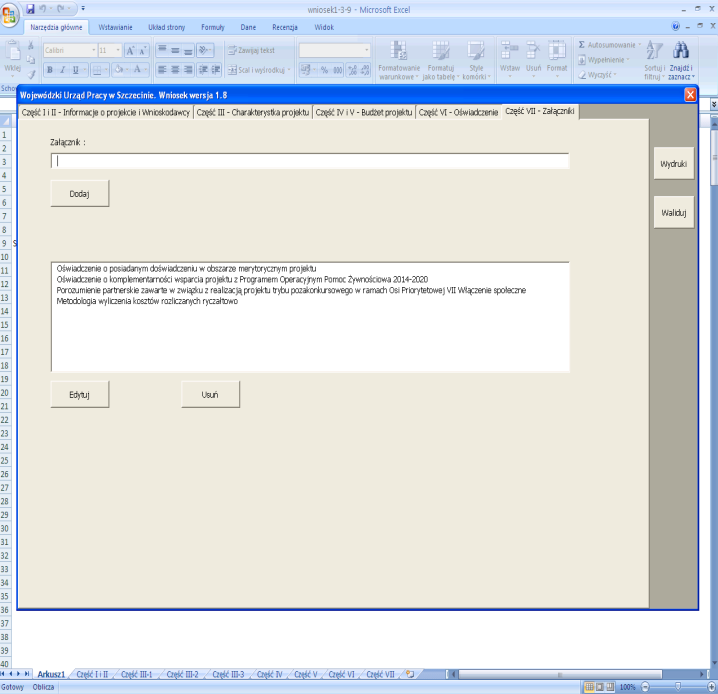Click the center text alignment icon
Screen dimensions: 718x694
click(x=175, y=70)
